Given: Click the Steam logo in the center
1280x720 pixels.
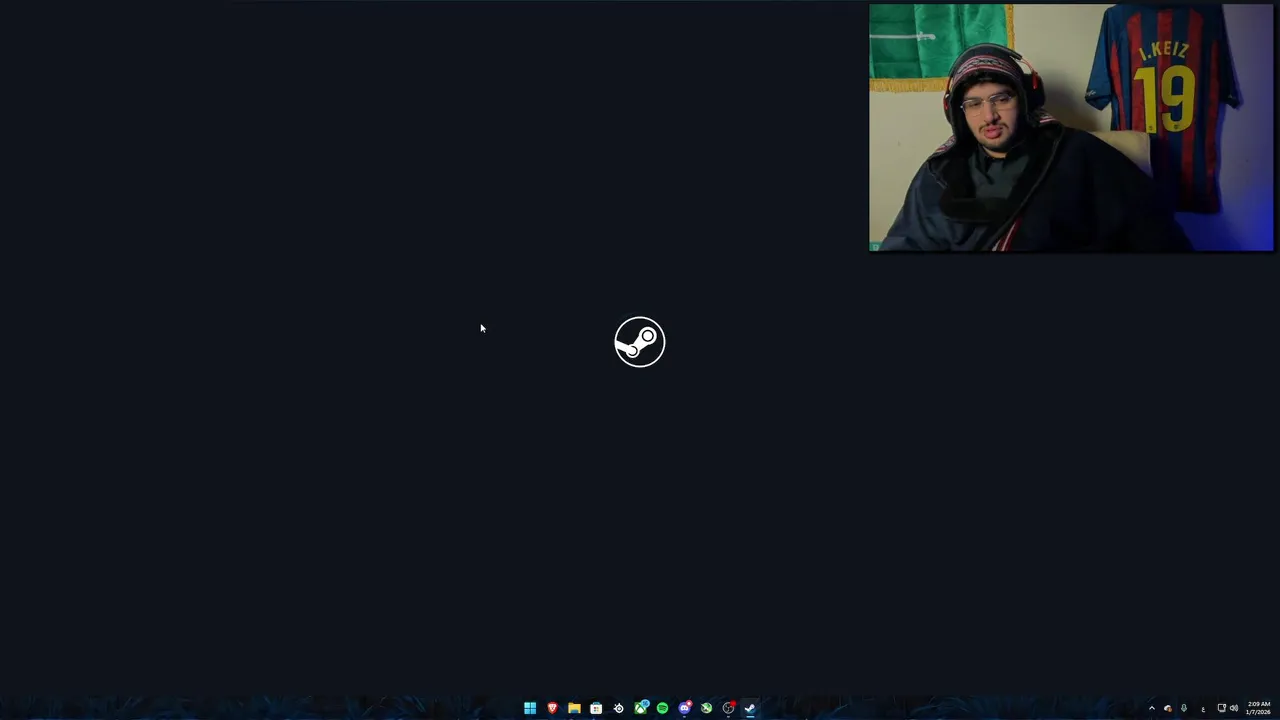Looking at the screenshot, I should click(x=640, y=342).
